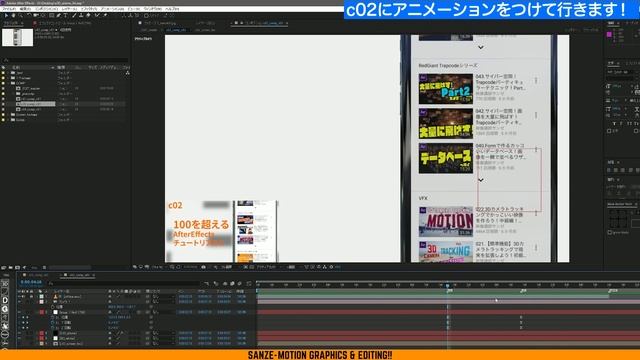
Task: Toggle visibility of fourth black solid layer
Action: [19, 333]
